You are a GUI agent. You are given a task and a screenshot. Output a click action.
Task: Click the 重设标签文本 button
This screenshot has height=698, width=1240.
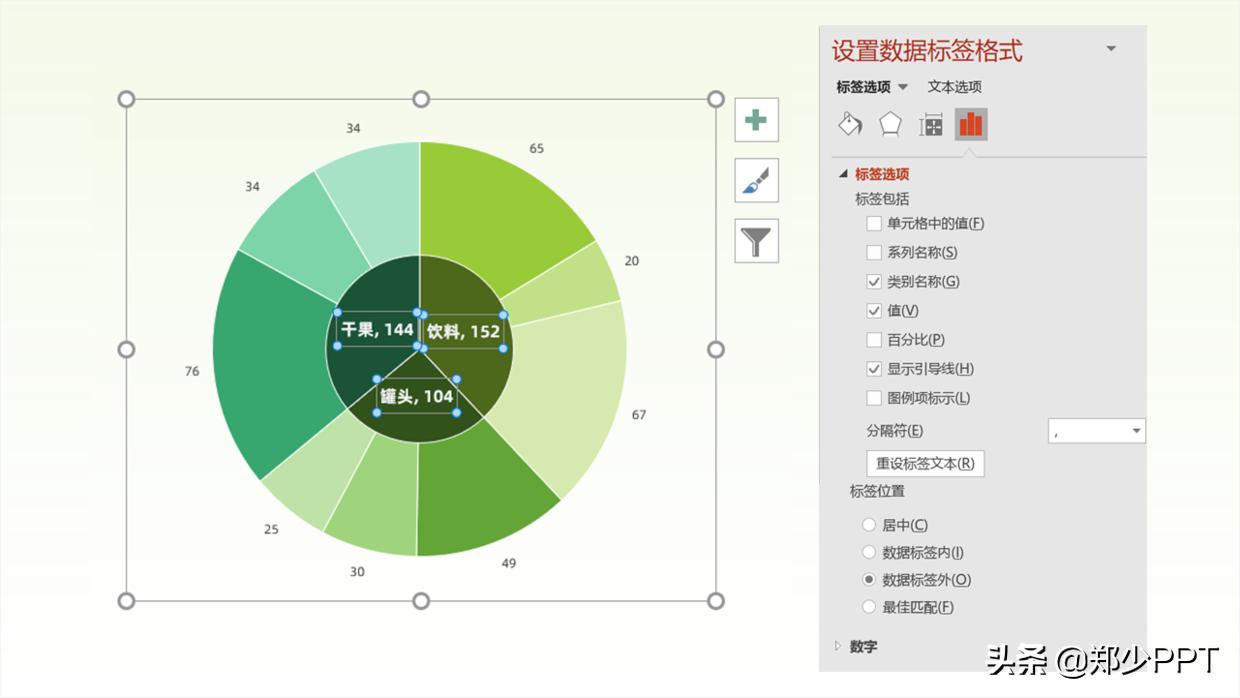pyautogui.click(x=925, y=463)
